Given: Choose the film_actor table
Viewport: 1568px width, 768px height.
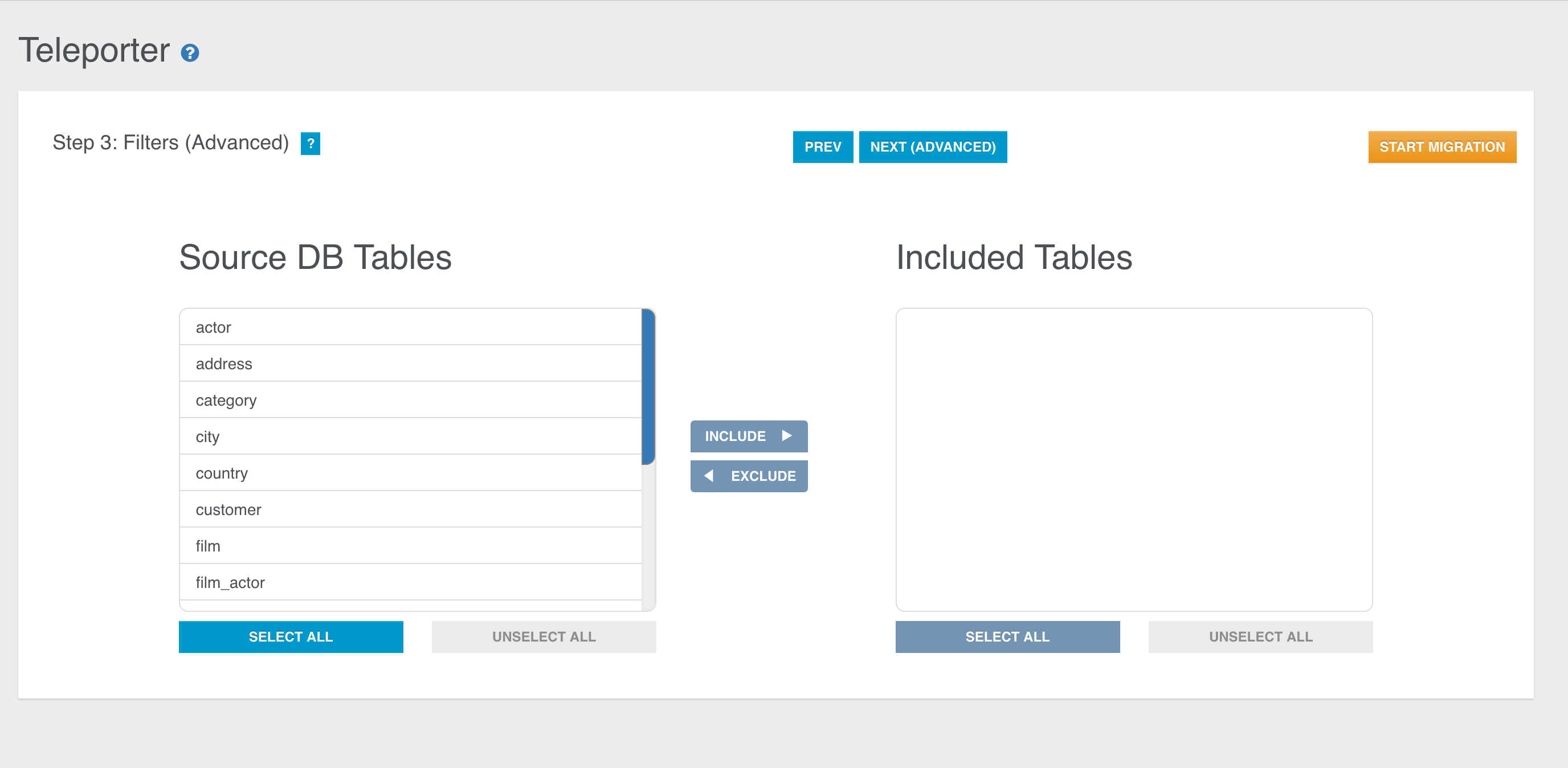Looking at the screenshot, I should 411,583.
